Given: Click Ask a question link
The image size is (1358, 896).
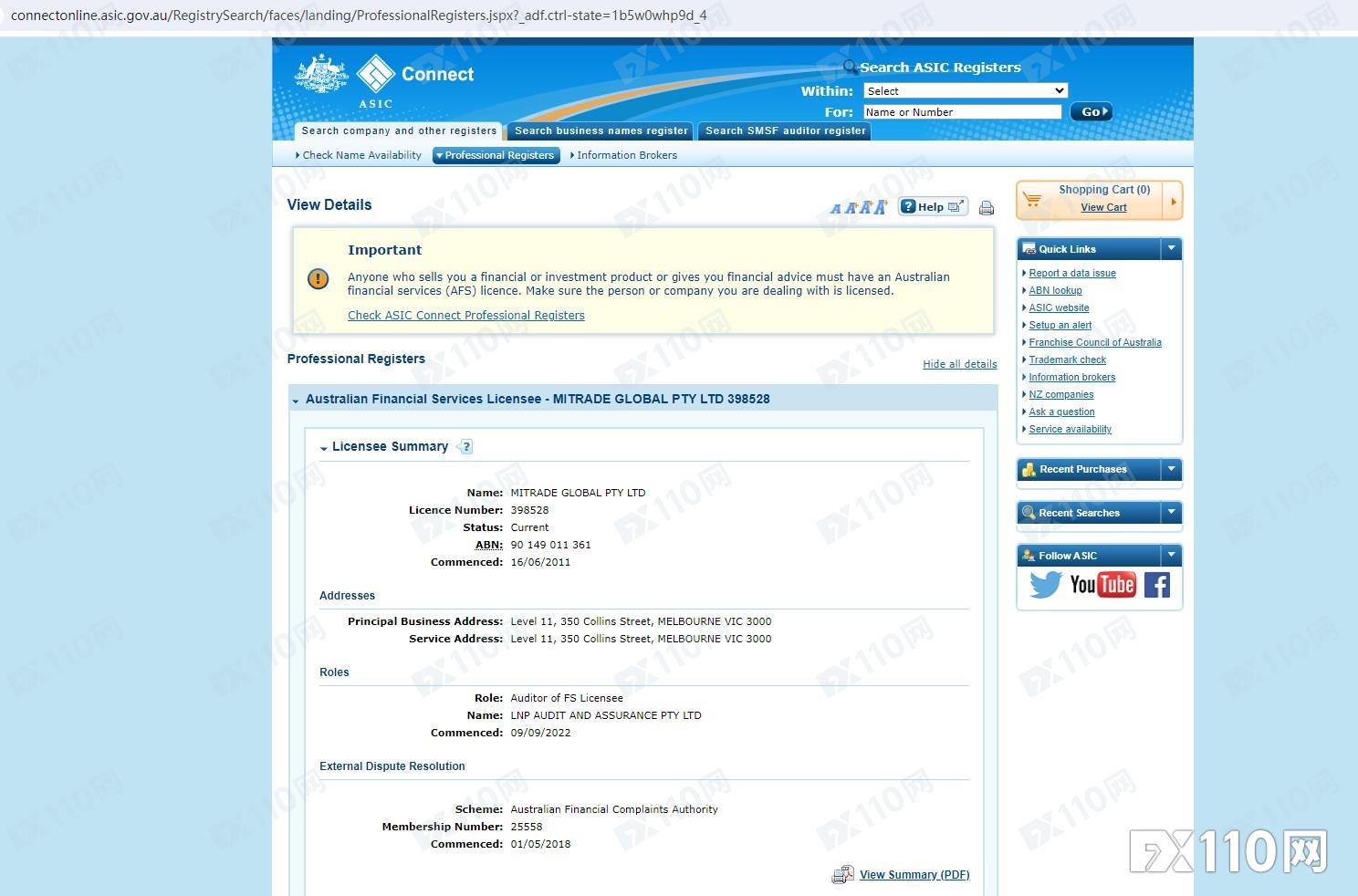Looking at the screenshot, I should pyautogui.click(x=1062, y=412).
